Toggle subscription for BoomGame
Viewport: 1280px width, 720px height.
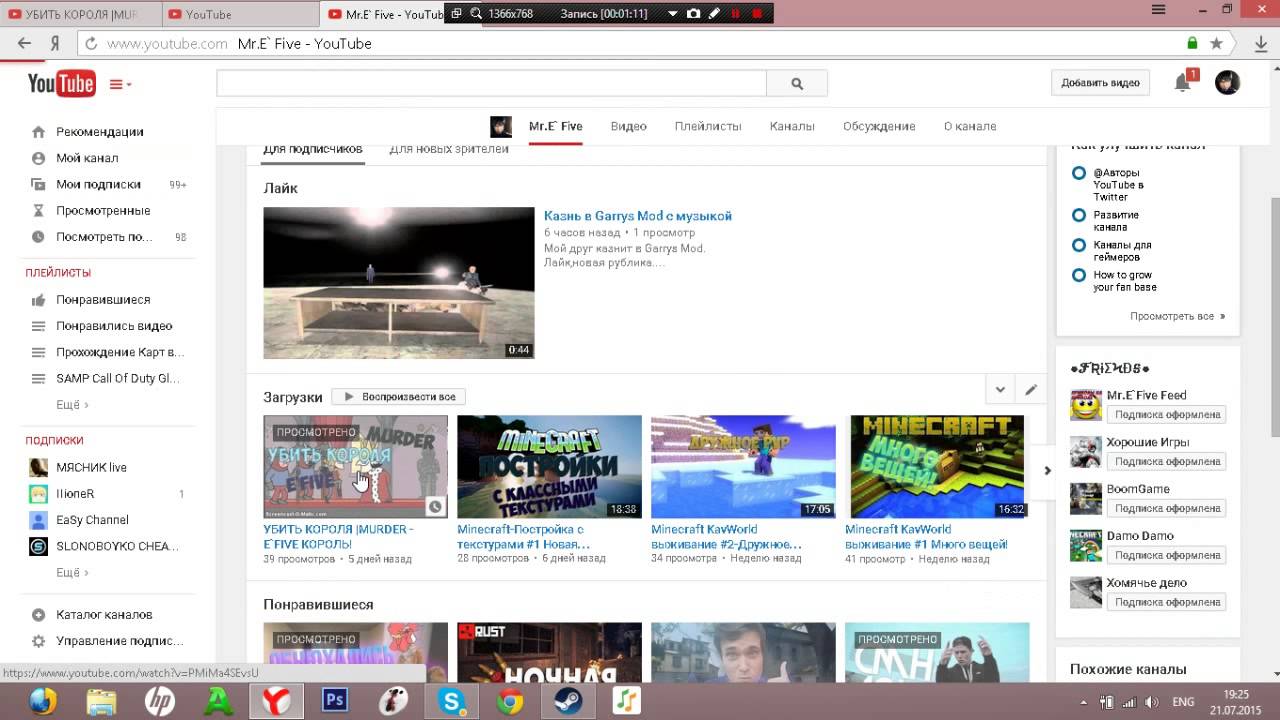(x=1168, y=509)
